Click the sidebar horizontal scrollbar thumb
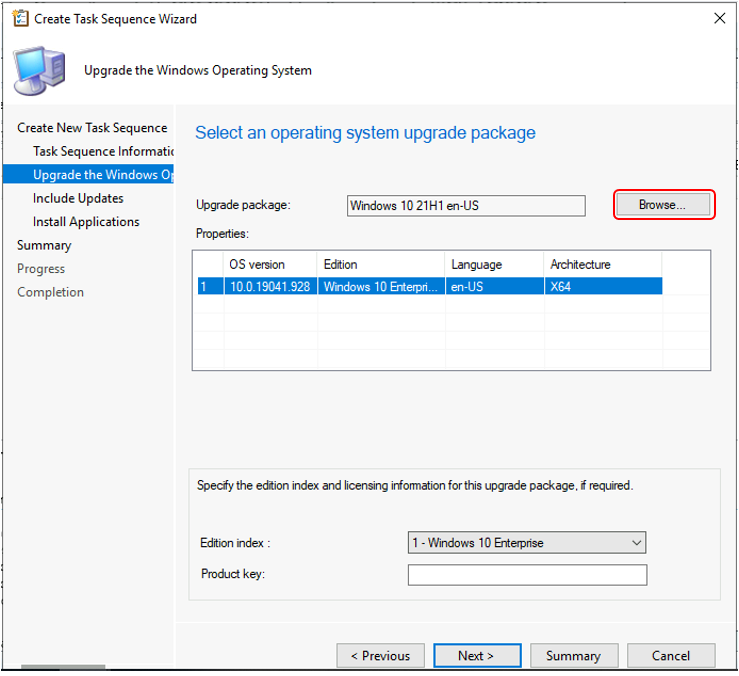 pyautogui.click(x=63, y=667)
